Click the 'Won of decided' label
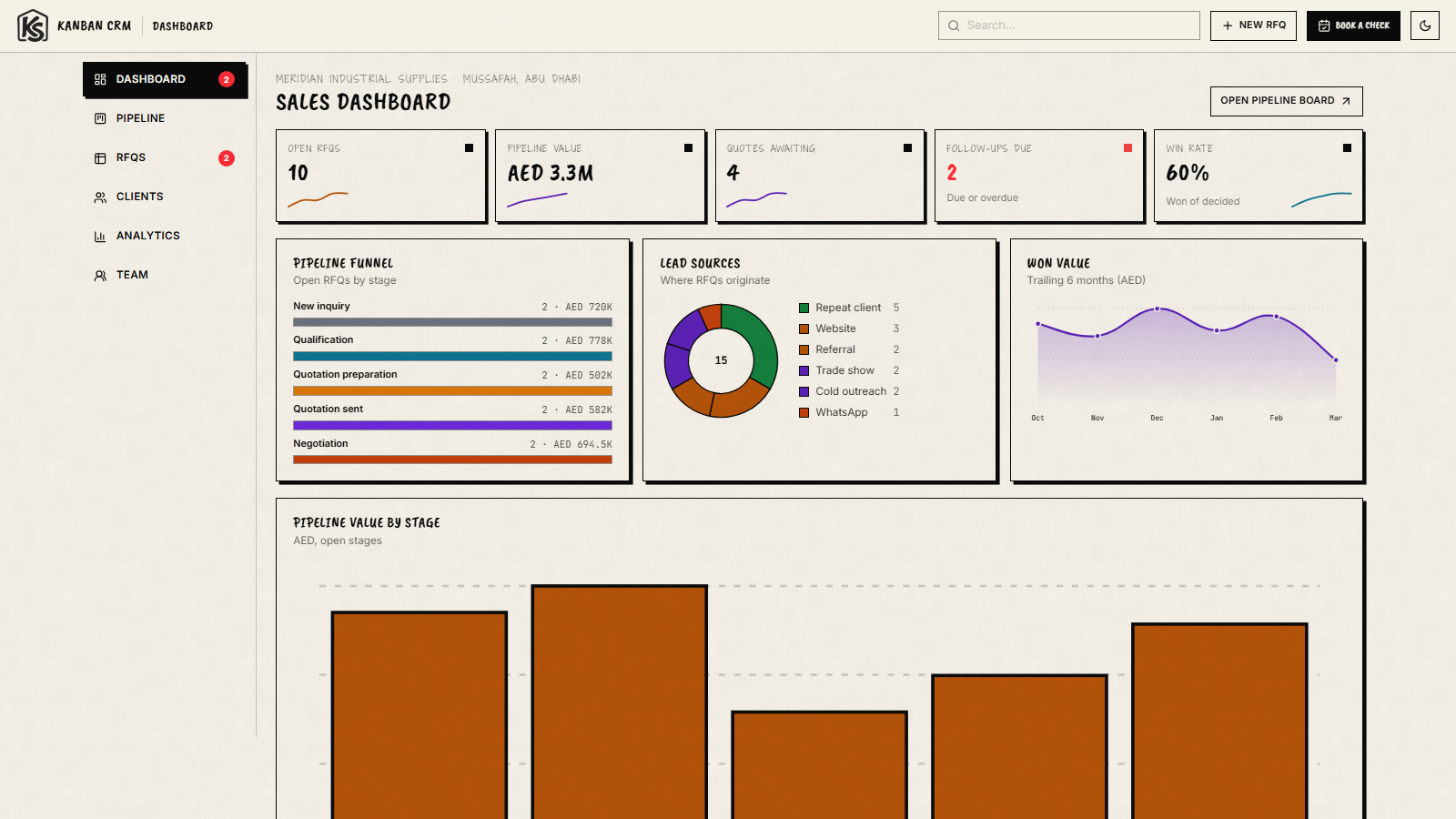This screenshot has height=819, width=1456. point(1203,202)
